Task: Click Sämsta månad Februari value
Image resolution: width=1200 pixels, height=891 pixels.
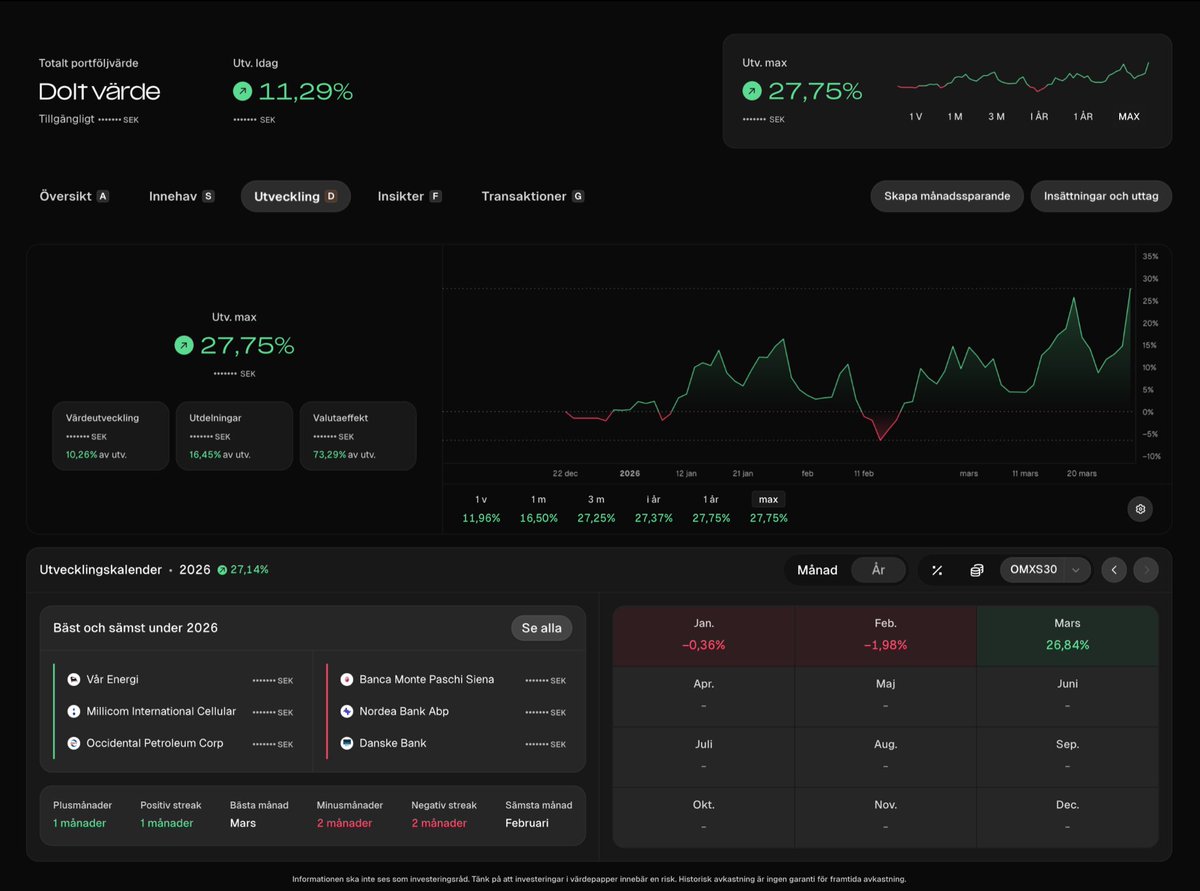Action: 527,823
